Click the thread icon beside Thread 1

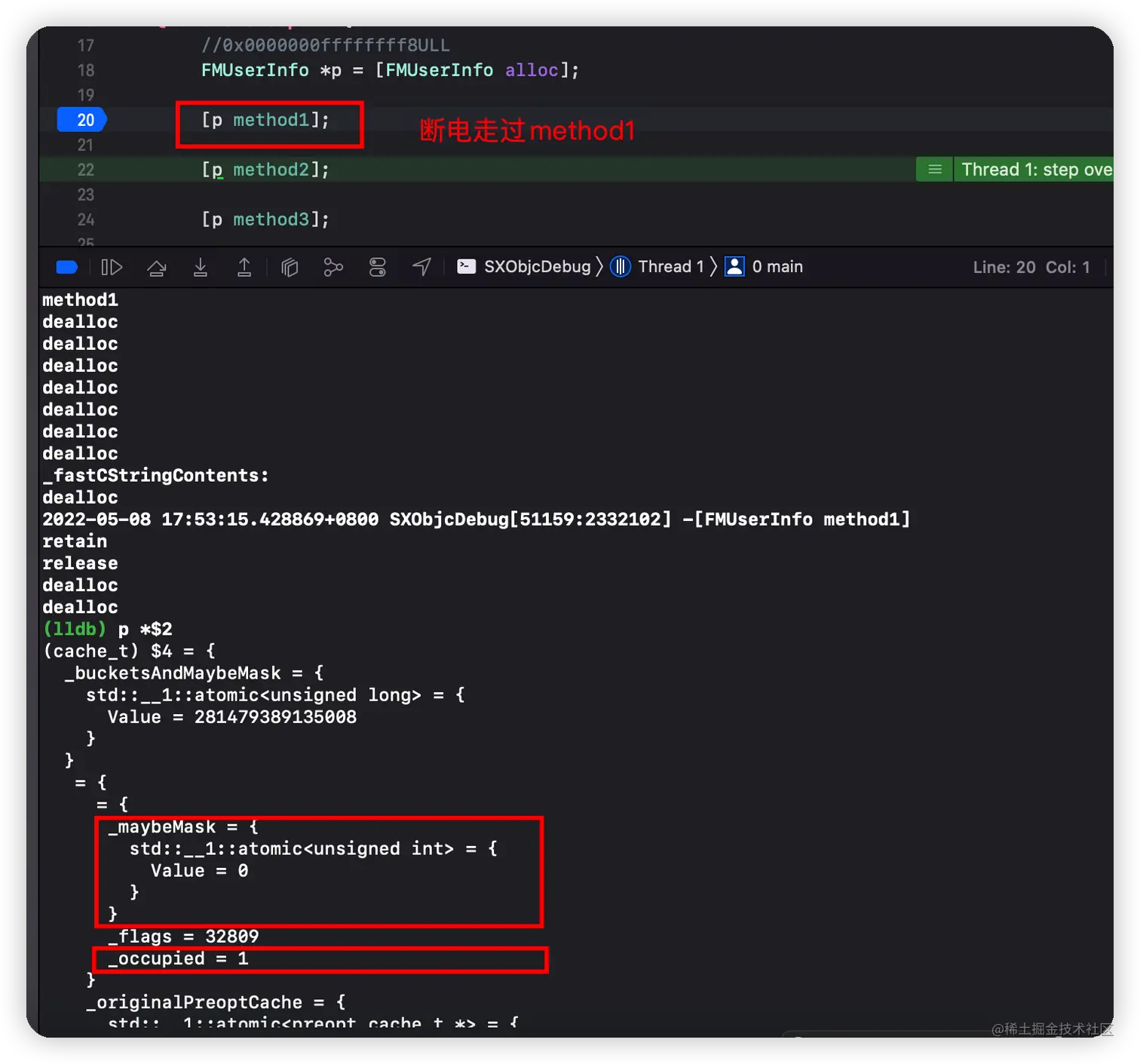point(621,266)
